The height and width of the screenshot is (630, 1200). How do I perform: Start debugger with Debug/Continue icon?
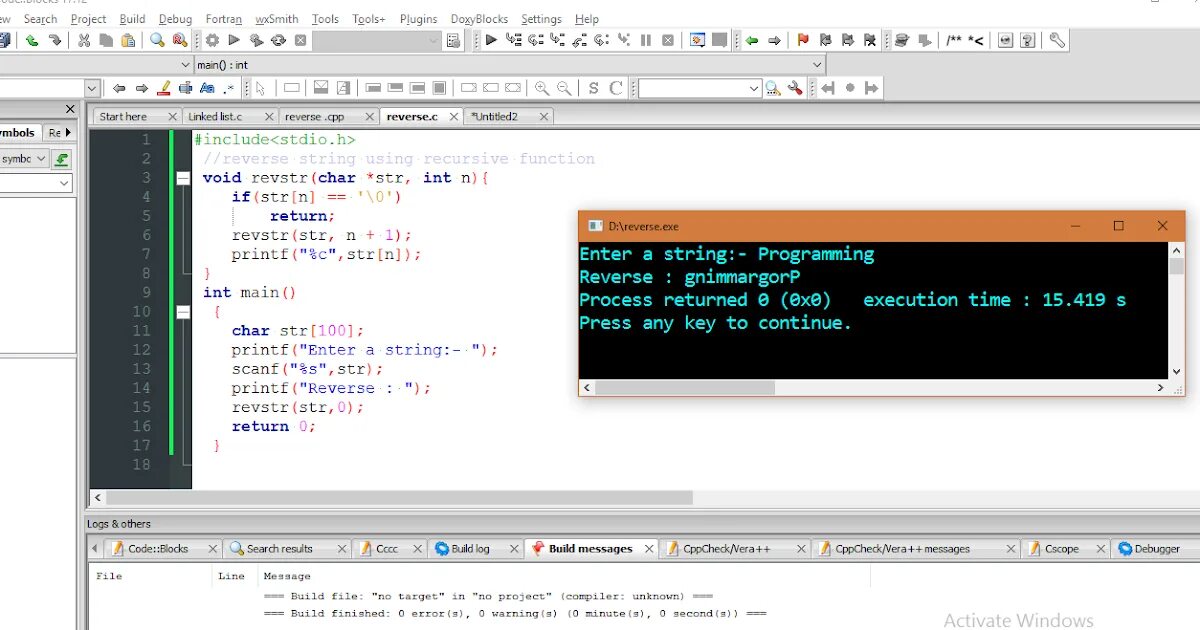[491, 40]
